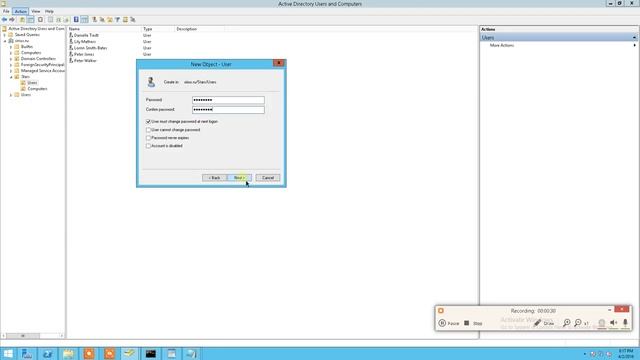Click the Up one level toolbar icon
640x360 pixels.
click(x=22, y=20)
